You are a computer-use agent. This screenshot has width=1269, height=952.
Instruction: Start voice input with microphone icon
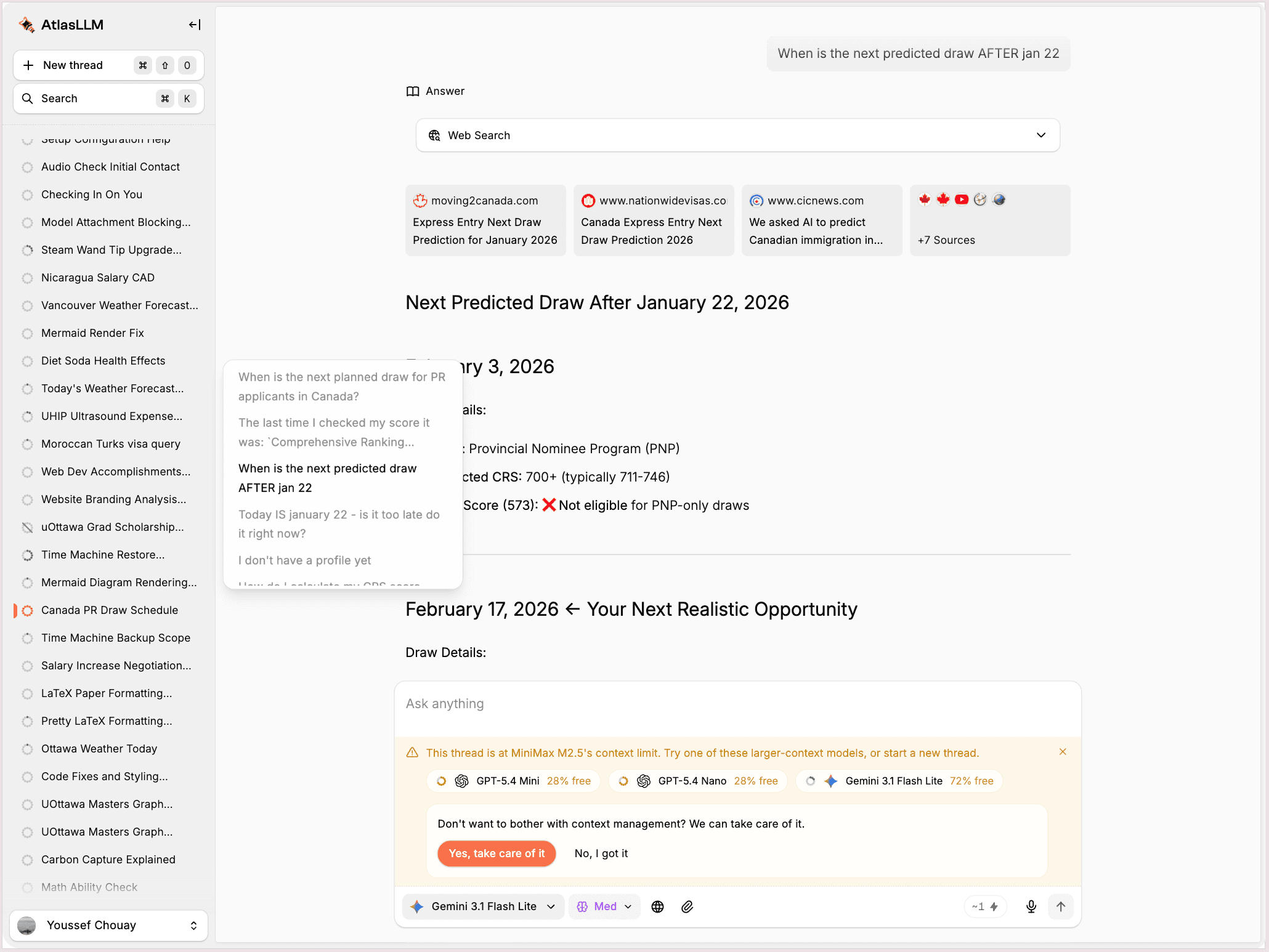pos(1031,906)
